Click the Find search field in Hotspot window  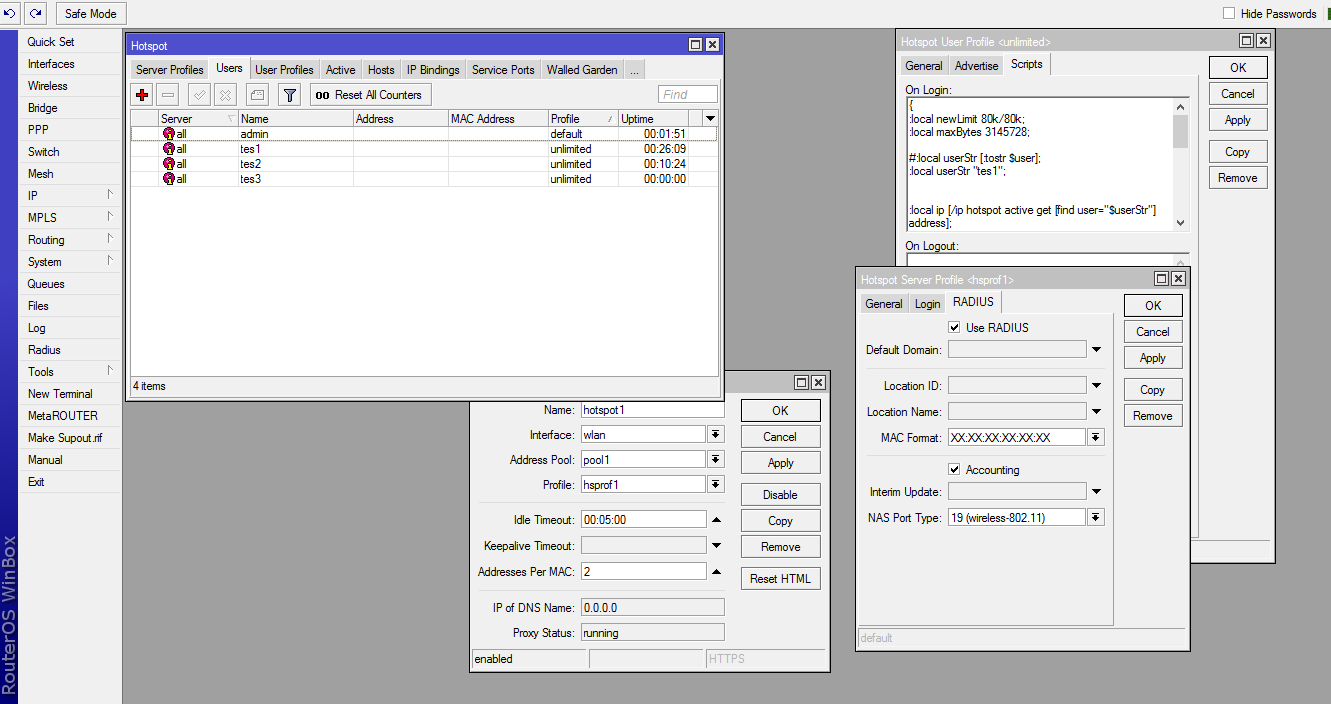[x=688, y=95]
